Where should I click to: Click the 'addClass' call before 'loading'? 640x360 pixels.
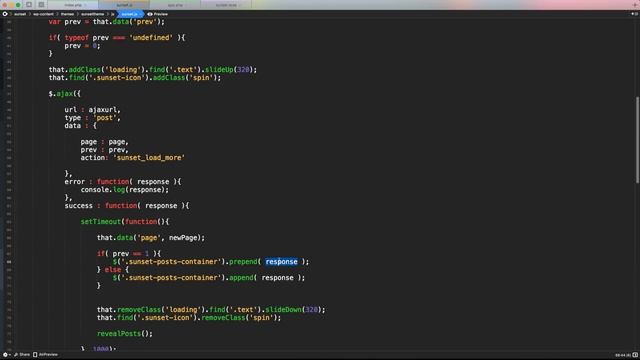[x=84, y=70]
